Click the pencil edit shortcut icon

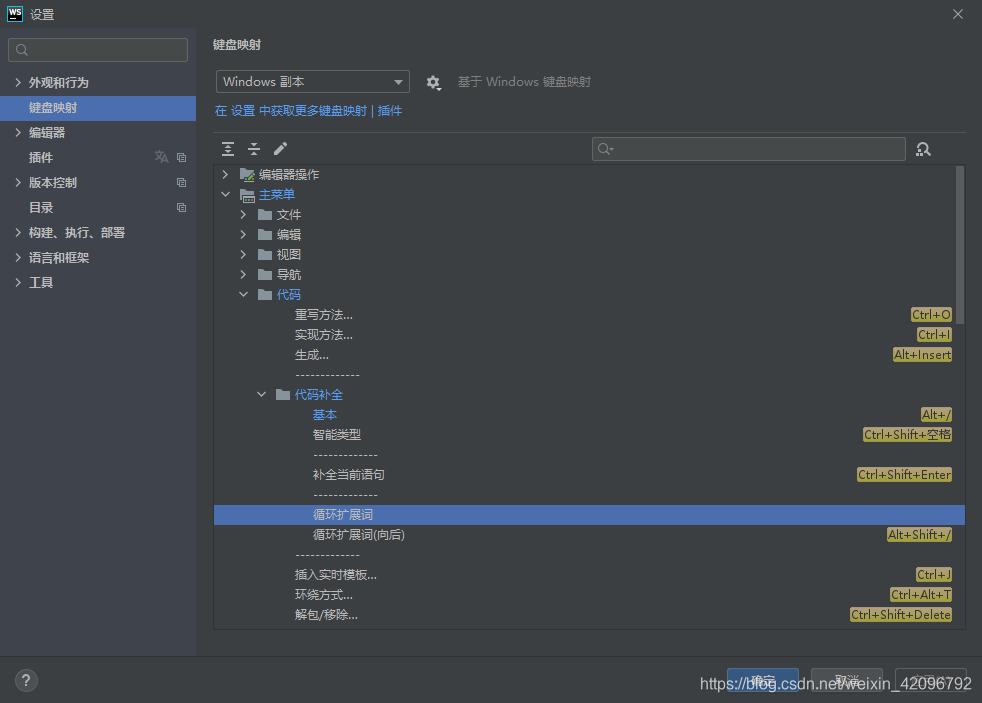point(281,149)
